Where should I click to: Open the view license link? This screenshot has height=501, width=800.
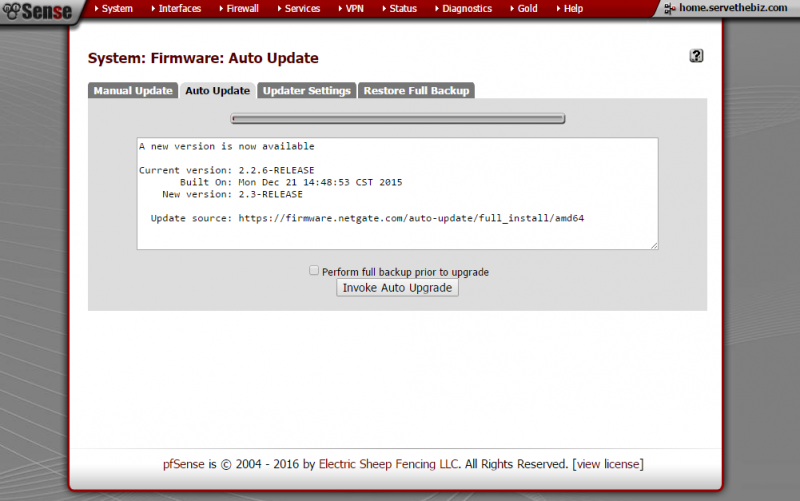608,464
